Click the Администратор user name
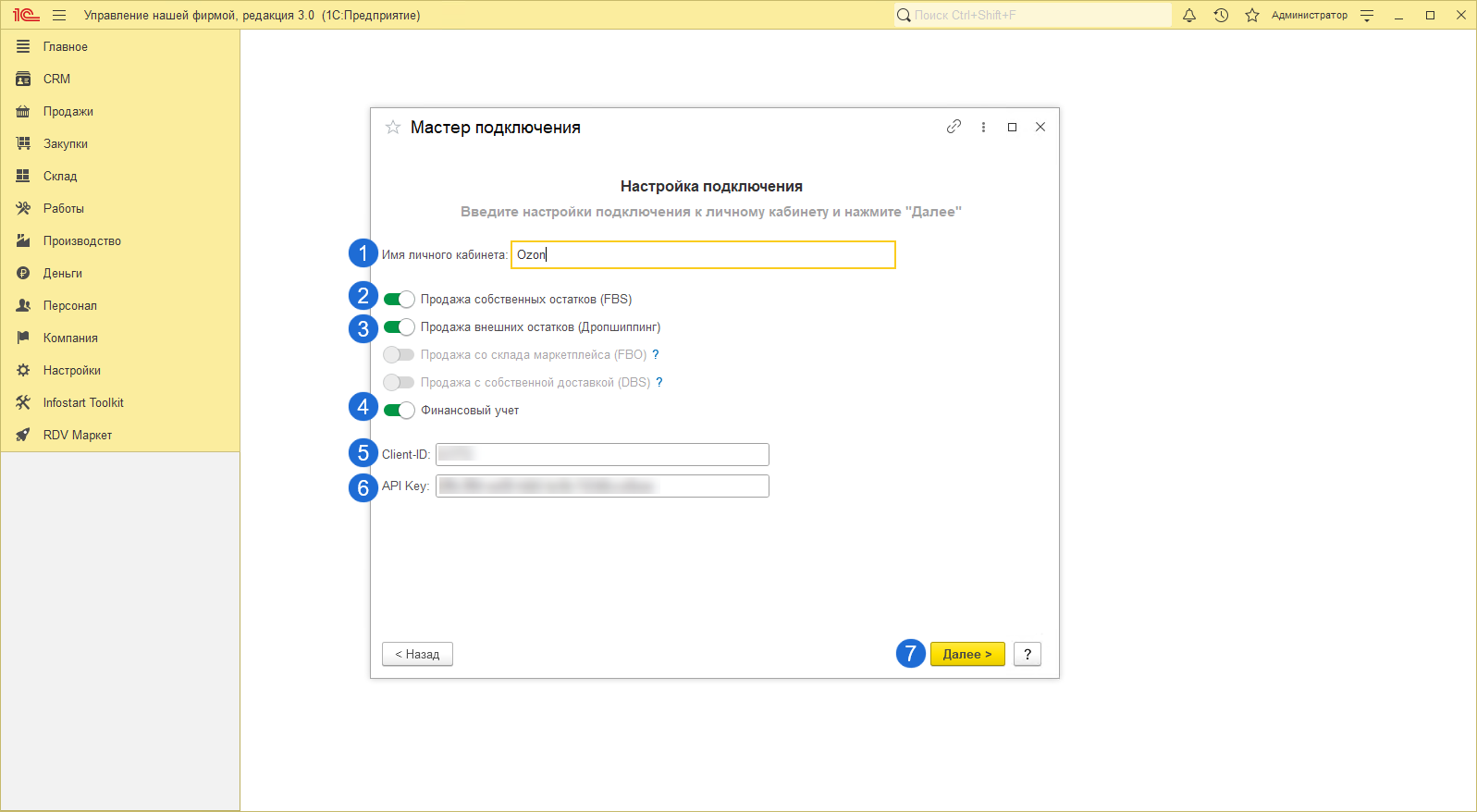Image resolution: width=1477 pixels, height=812 pixels. pyautogui.click(x=1310, y=15)
